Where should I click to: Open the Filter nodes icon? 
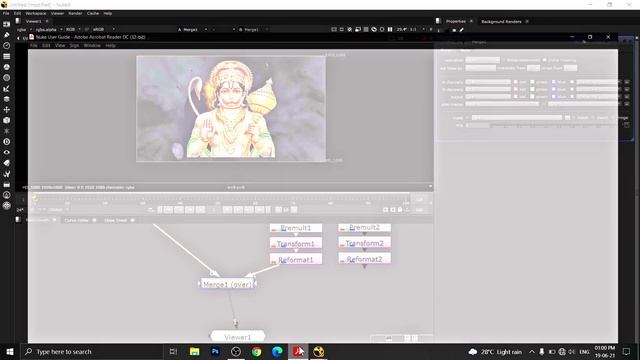7,78
